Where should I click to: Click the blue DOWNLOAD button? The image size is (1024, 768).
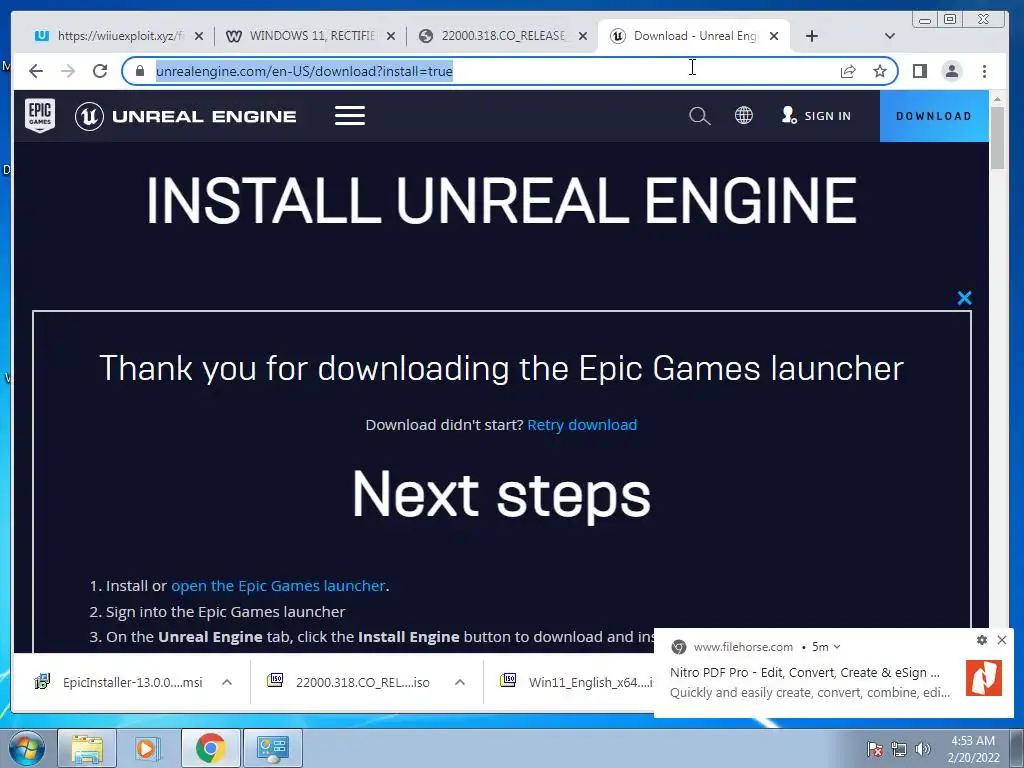pos(934,116)
